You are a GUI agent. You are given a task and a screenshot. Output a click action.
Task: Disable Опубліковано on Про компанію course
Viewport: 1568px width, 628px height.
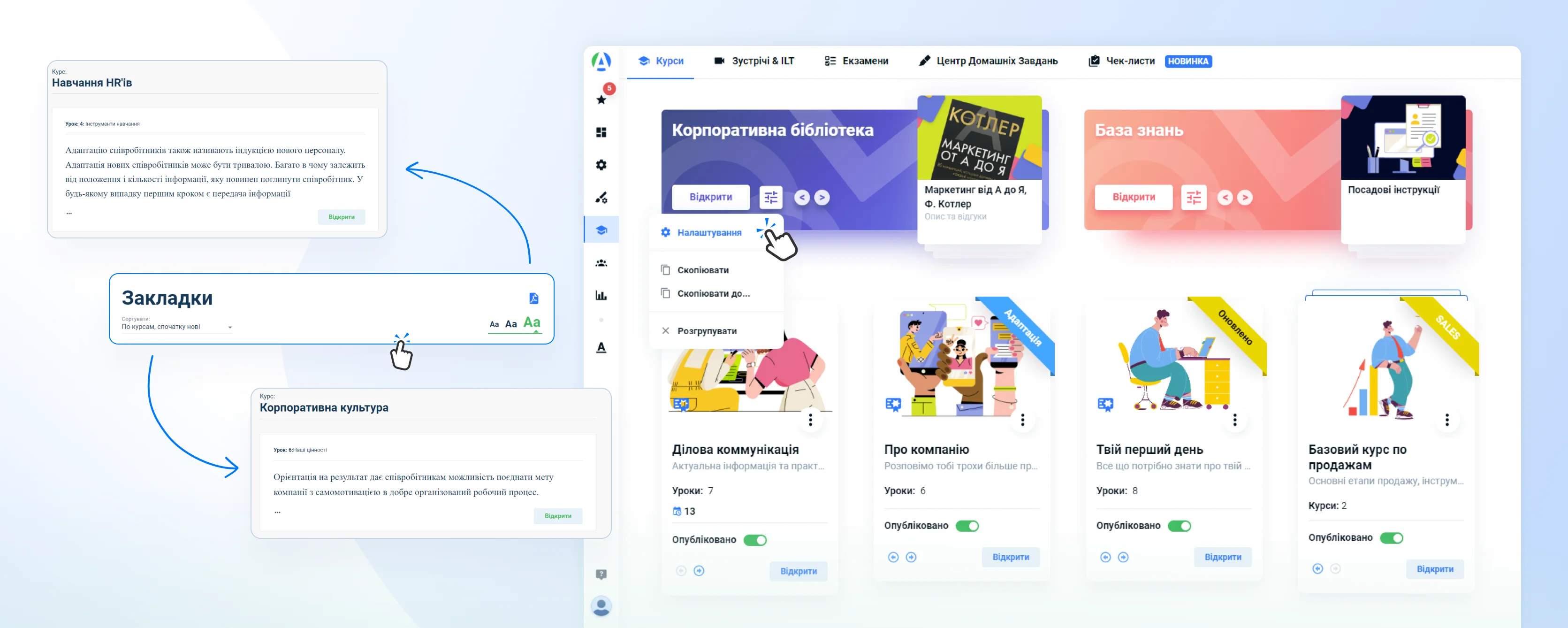[968, 525]
